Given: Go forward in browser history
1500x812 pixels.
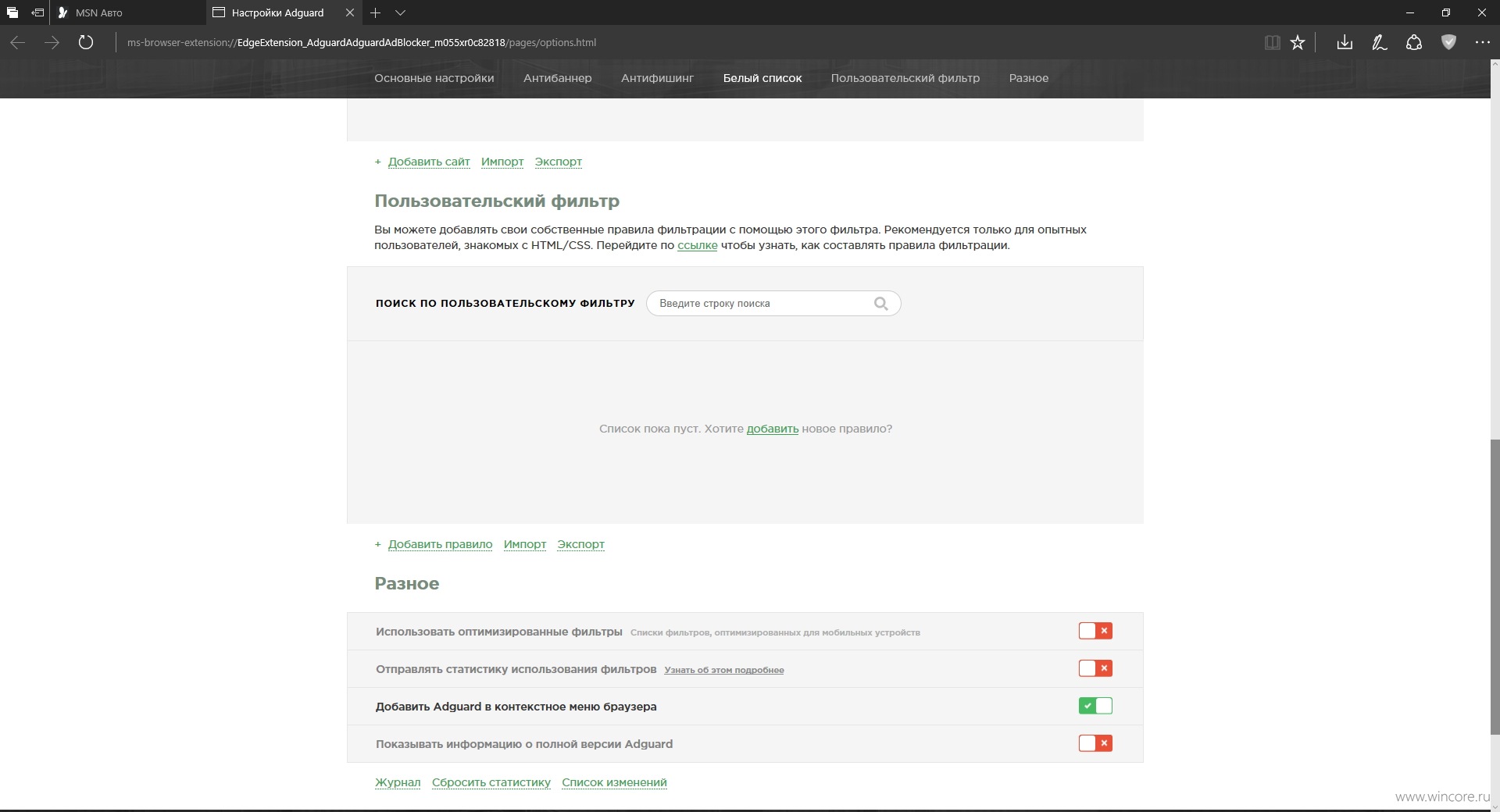Looking at the screenshot, I should 52,43.
